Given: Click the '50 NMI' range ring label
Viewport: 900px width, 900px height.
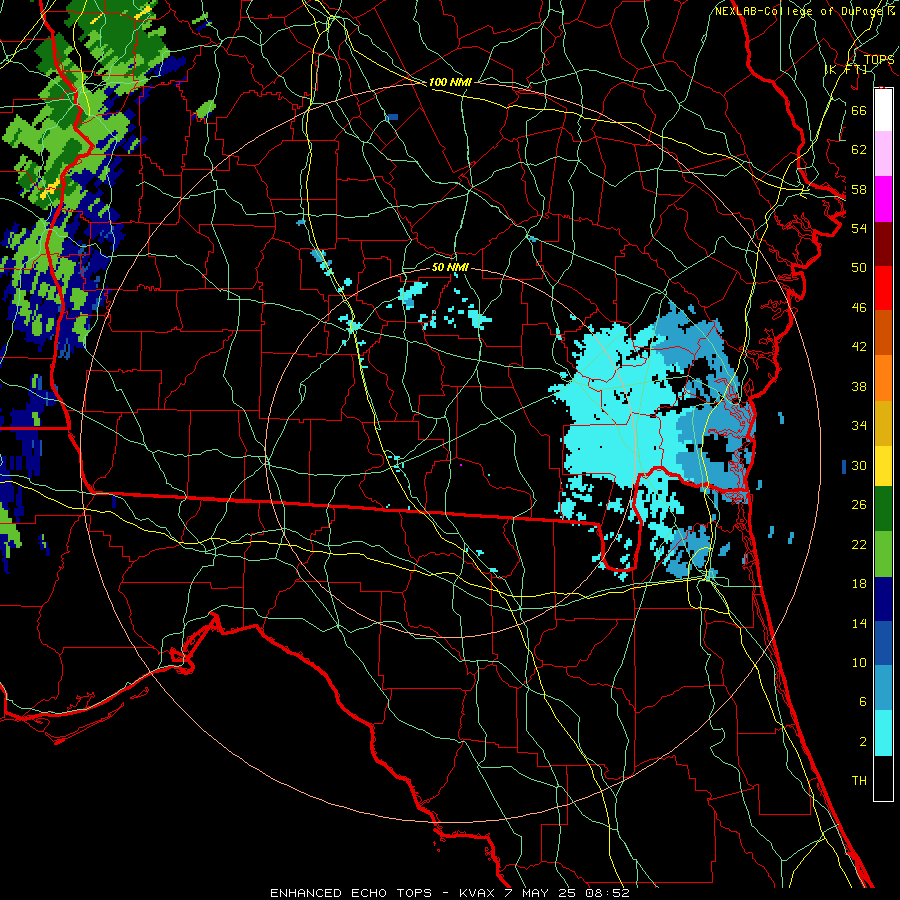Looking at the screenshot, I should pyautogui.click(x=450, y=267).
